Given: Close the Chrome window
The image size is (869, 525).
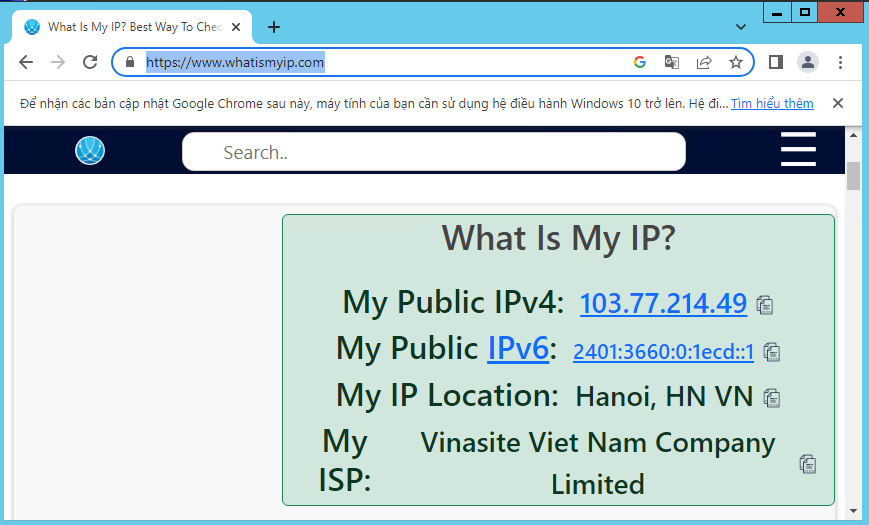Looking at the screenshot, I should [840, 12].
